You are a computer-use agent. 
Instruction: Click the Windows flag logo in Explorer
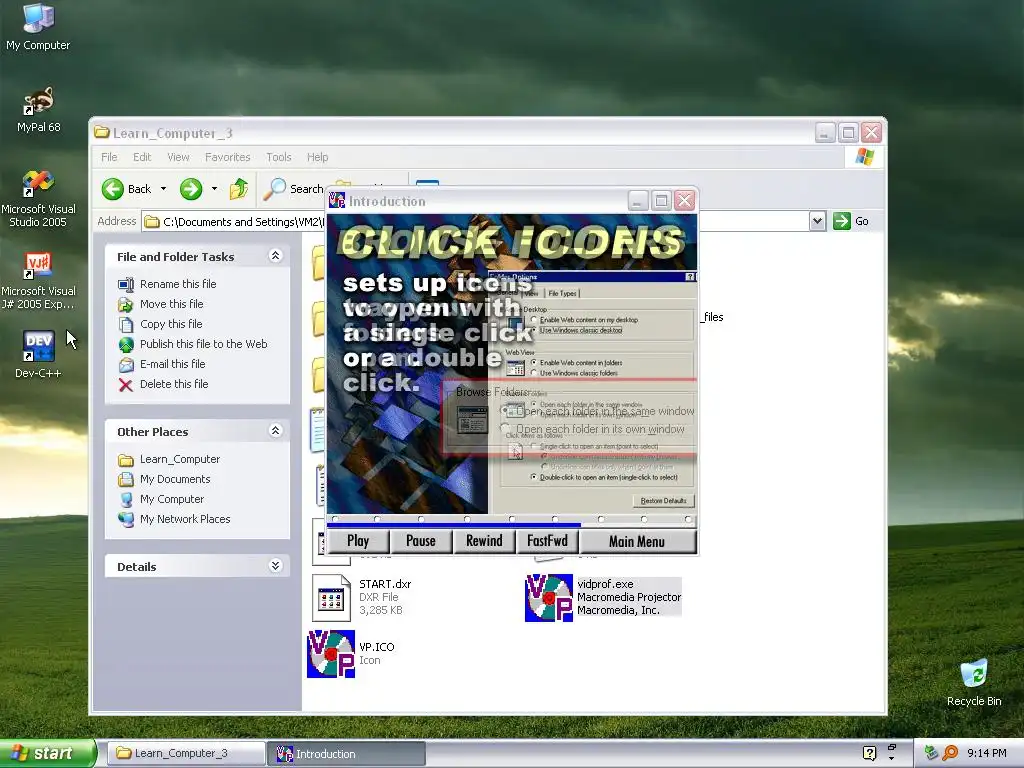(x=865, y=157)
